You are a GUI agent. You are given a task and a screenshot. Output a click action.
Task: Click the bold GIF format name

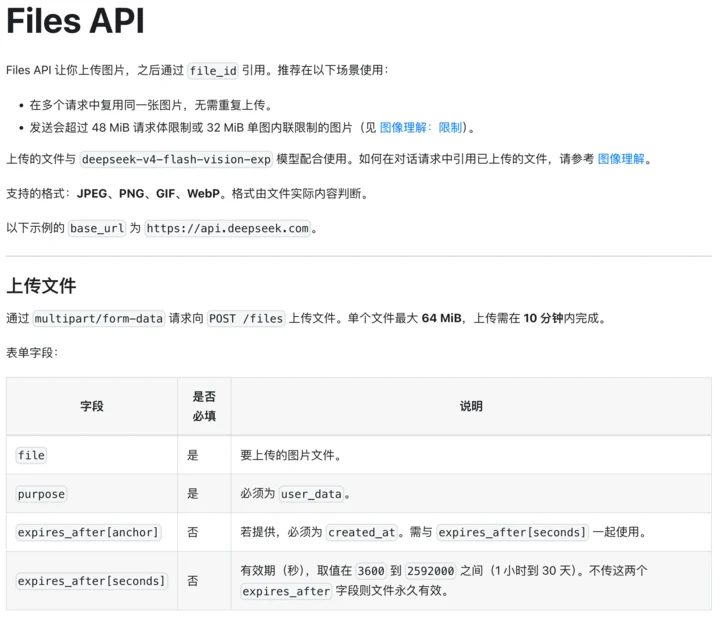pos(165,194)
